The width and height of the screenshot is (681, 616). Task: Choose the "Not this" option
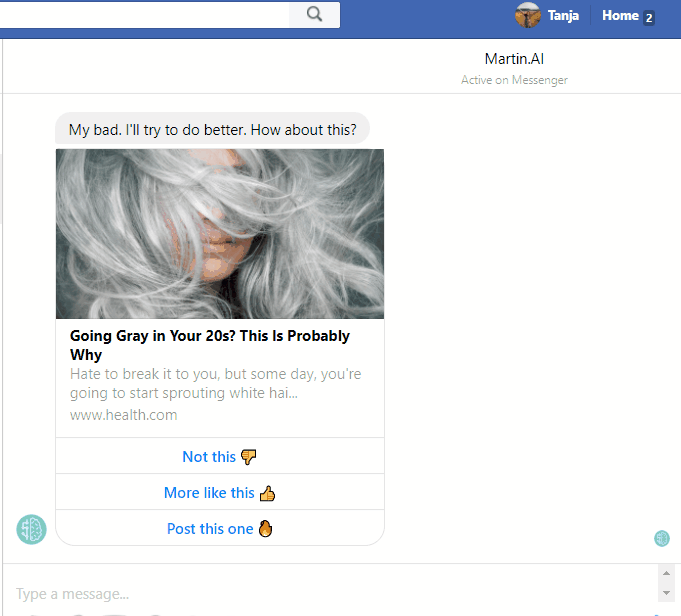[x=209, y=457]
